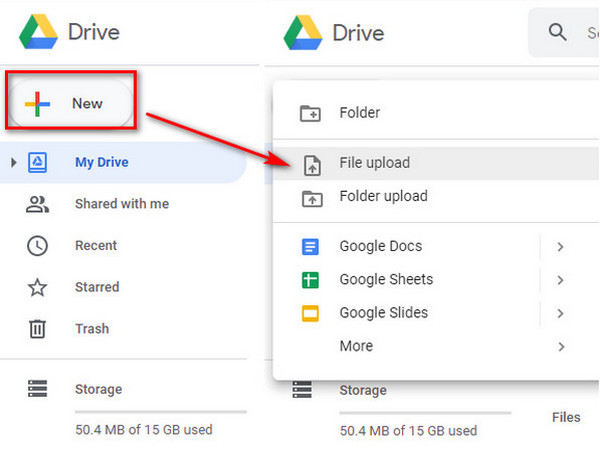Open Storage in the left sidebar

point(99,389)
